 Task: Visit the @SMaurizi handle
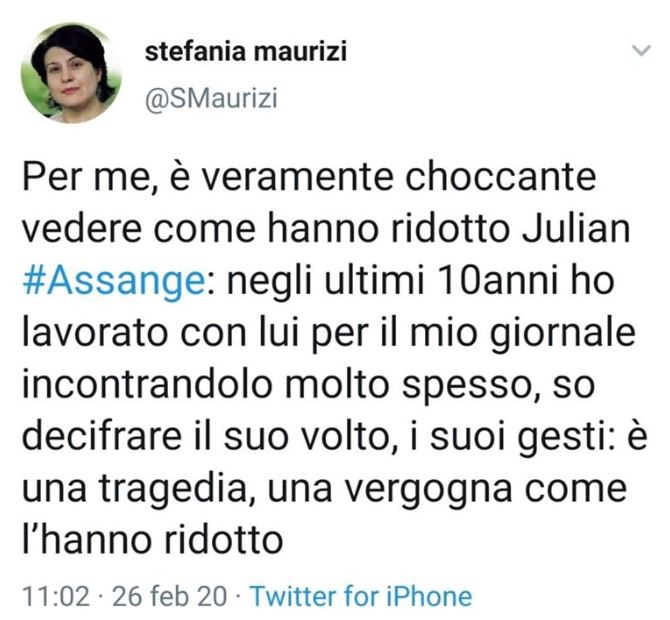[211, 98]
